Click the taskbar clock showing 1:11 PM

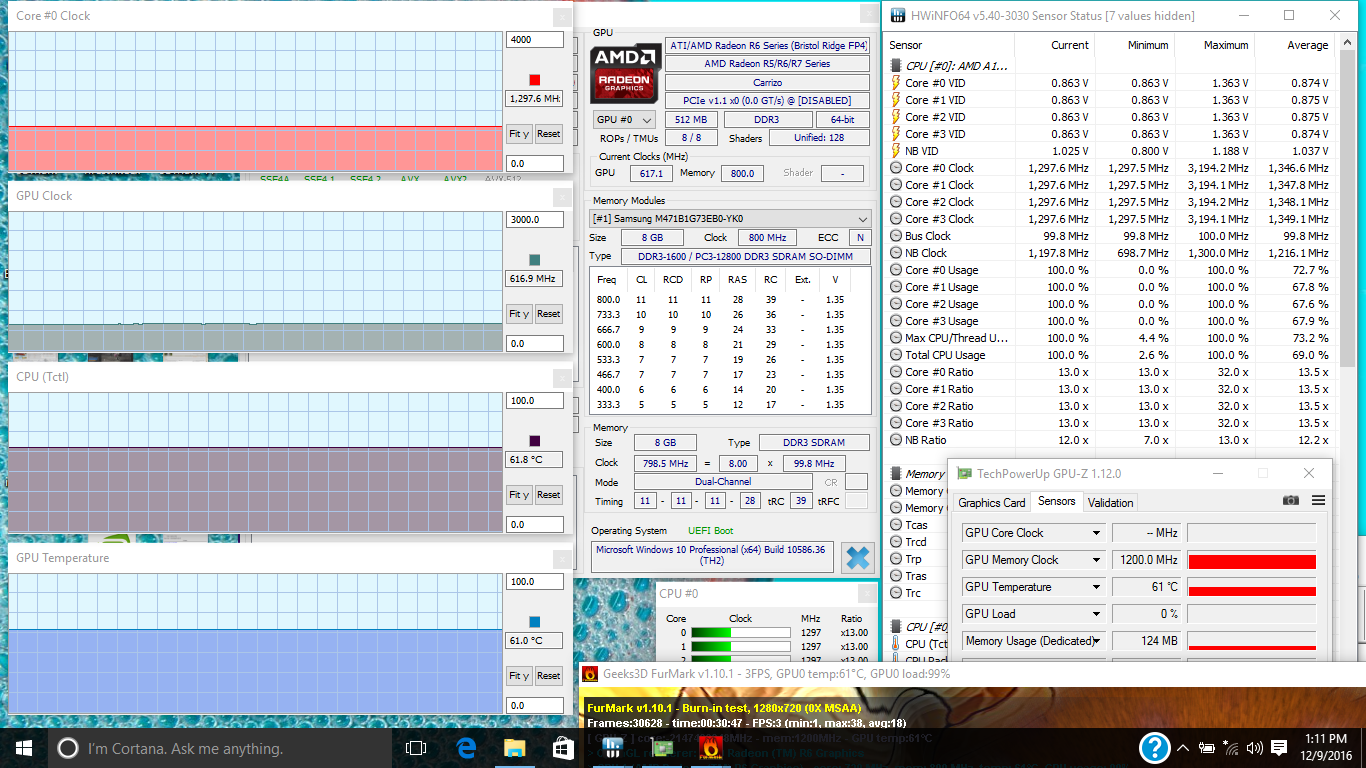(1325, 748)
